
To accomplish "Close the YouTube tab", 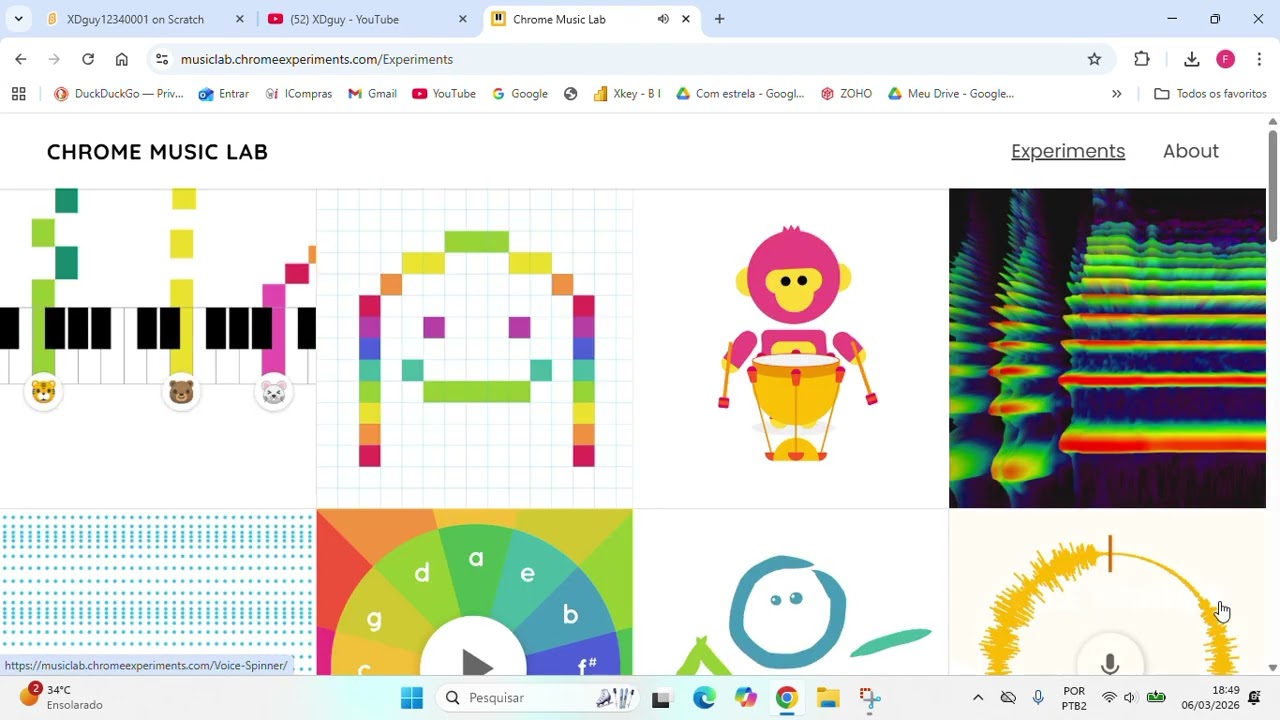I will tap(462, 19).
